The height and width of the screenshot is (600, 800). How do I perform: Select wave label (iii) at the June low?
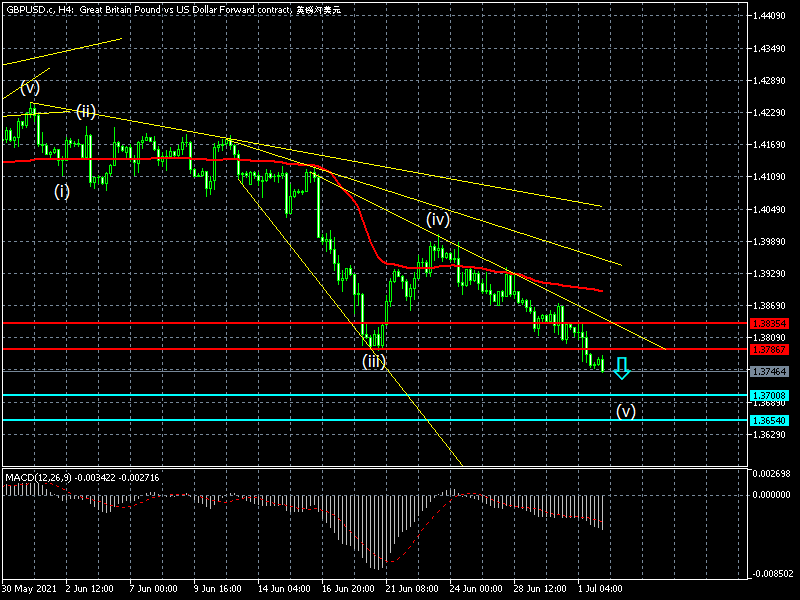pos(374,361)
